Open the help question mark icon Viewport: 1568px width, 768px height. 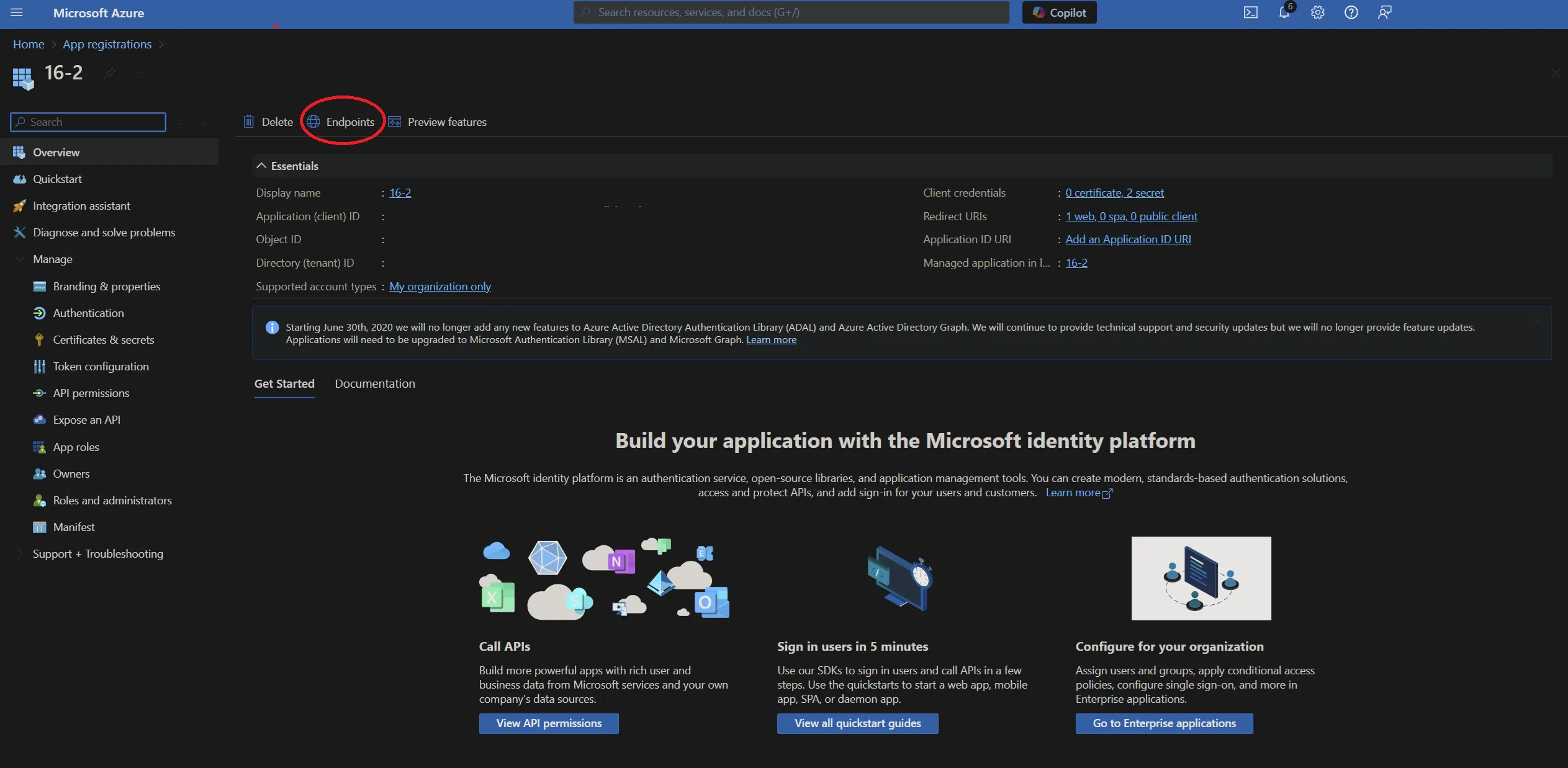coord(1351,12)
